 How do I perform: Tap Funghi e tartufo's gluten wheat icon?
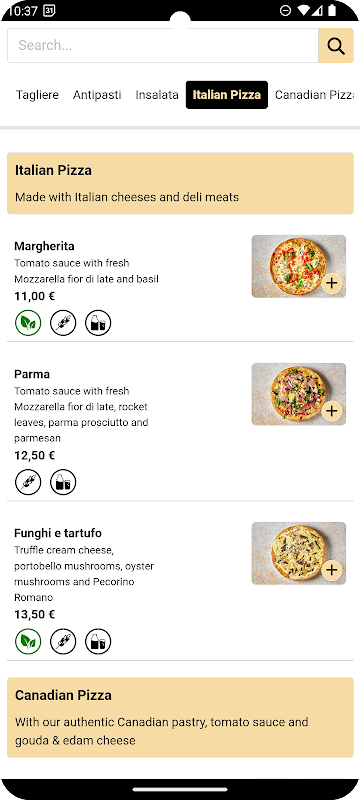[x=63, y=641]
